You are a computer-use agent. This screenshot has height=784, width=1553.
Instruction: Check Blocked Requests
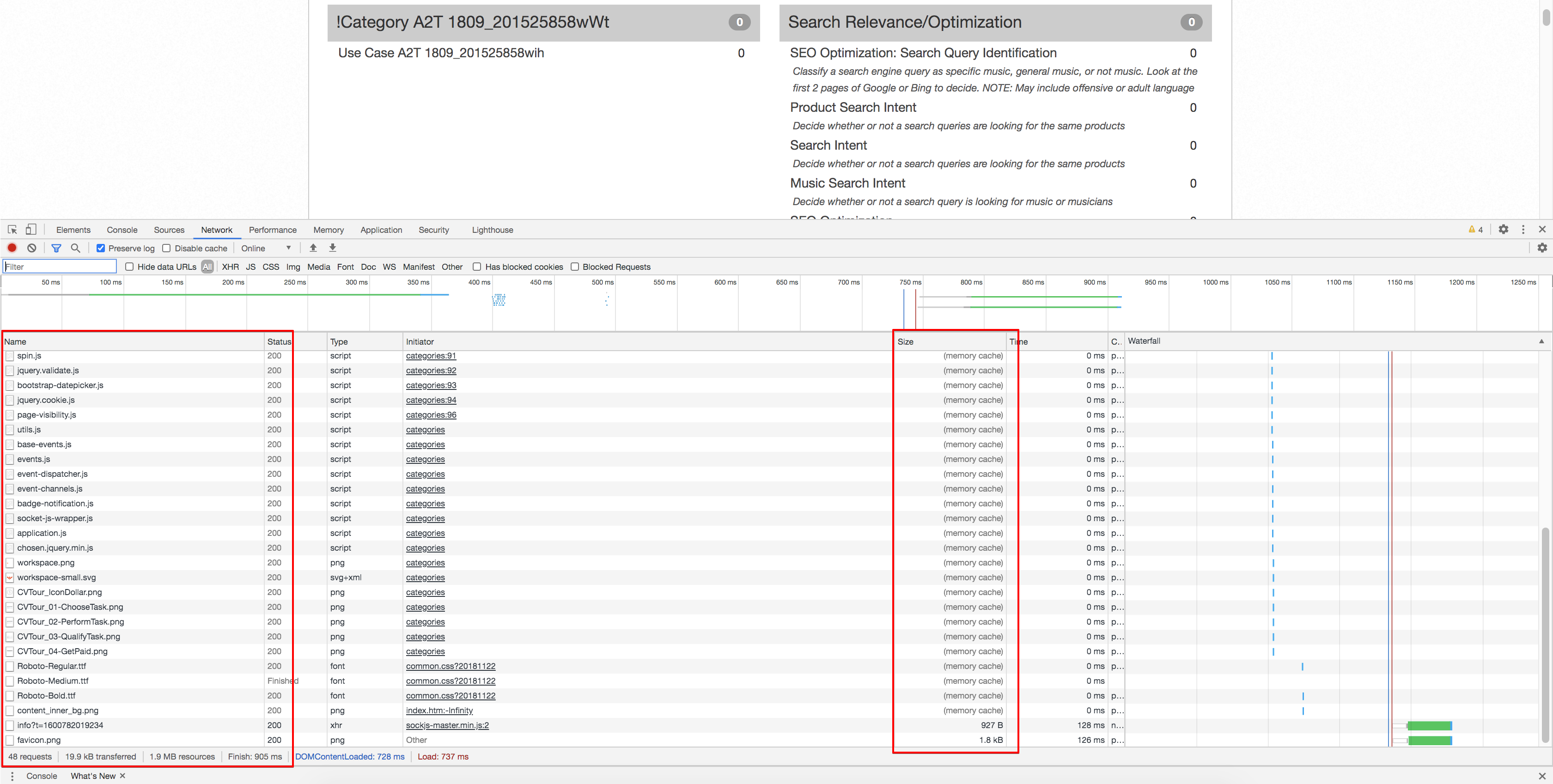click(574, 267)
